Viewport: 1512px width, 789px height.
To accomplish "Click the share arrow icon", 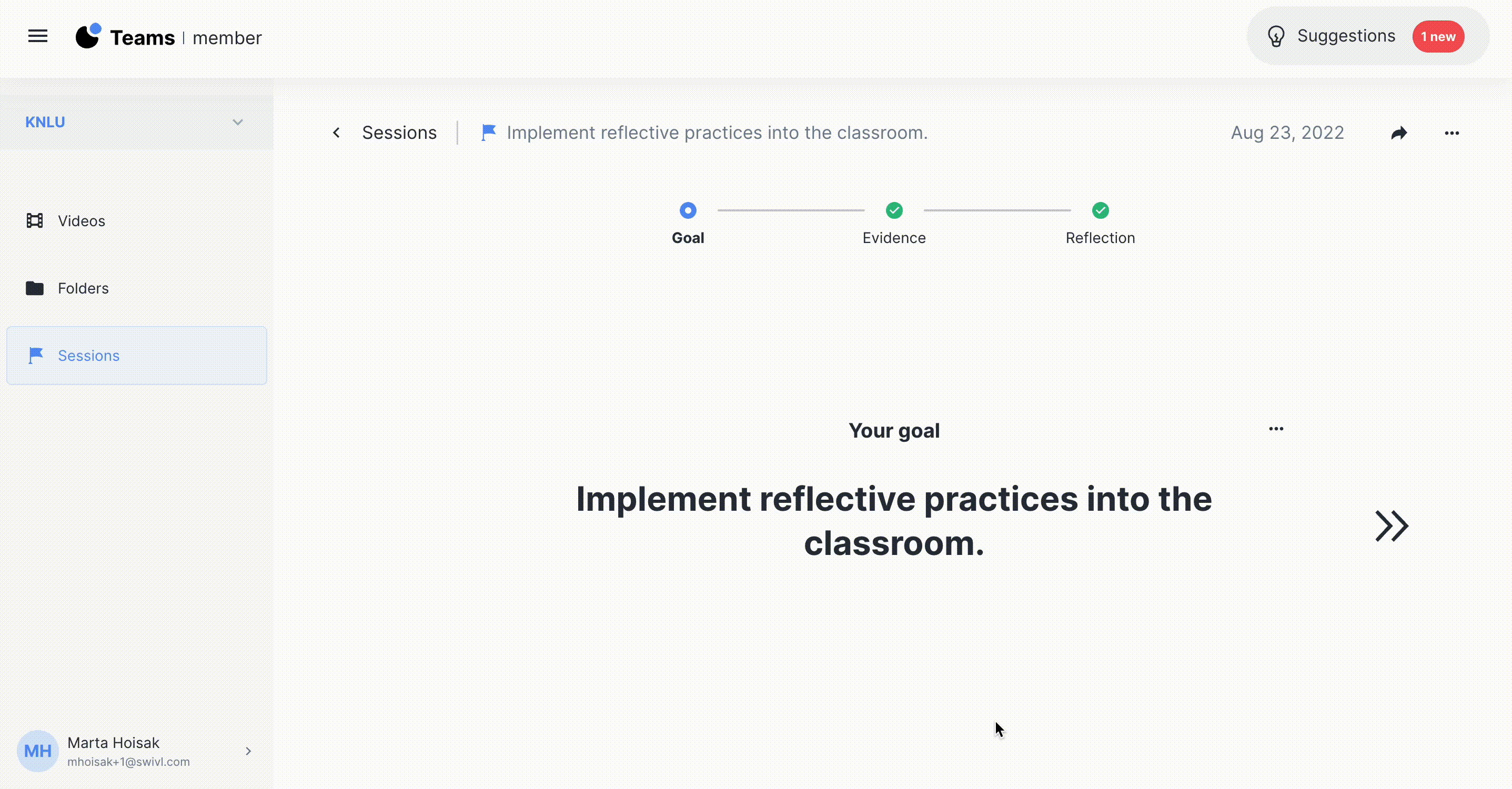I will coord(1399,133).
